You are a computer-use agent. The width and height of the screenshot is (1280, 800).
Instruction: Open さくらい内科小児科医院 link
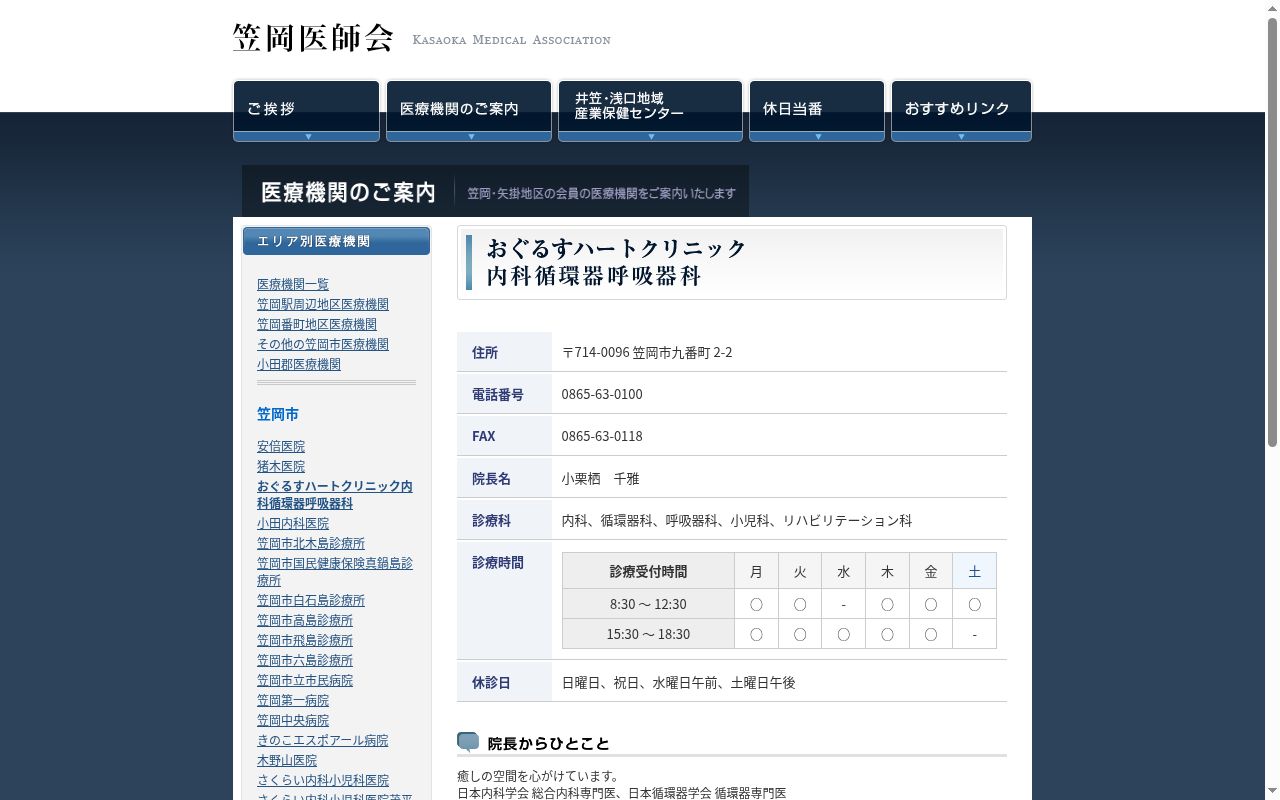tap(323, 780)
